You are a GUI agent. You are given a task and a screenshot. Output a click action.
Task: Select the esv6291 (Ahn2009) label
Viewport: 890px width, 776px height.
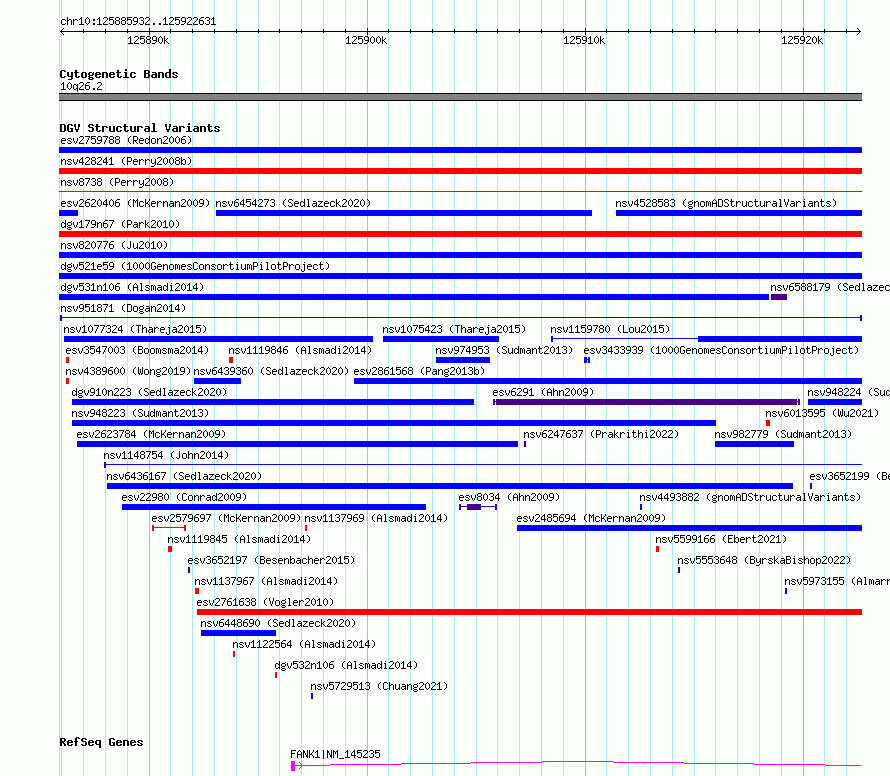coord(543,392)
